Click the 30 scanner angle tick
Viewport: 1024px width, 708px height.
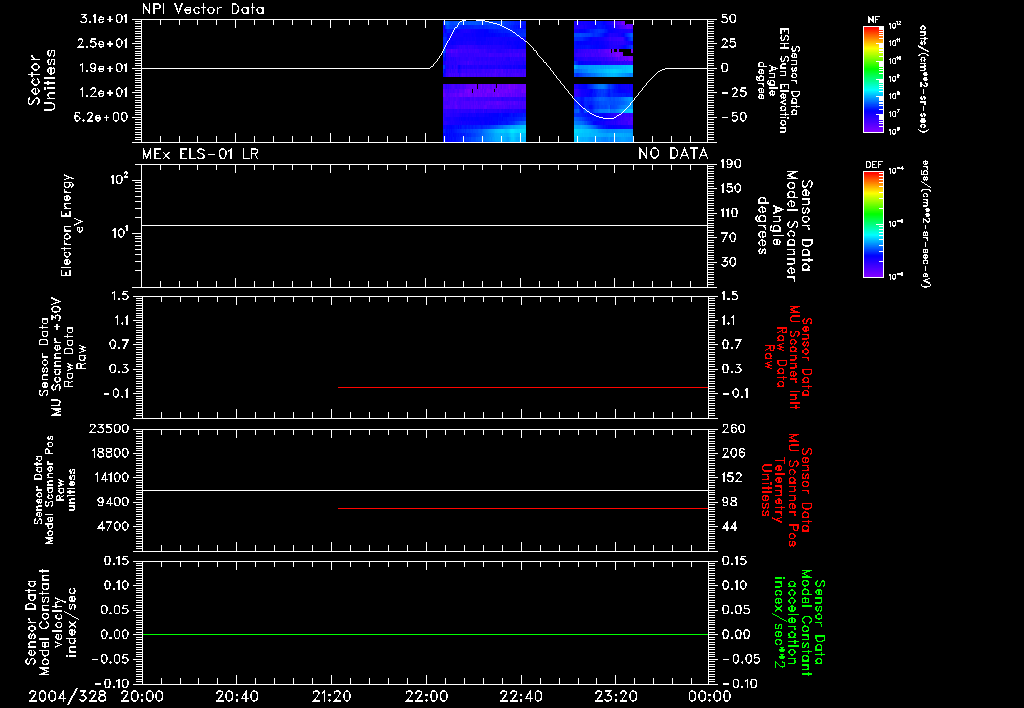[729, 262]
